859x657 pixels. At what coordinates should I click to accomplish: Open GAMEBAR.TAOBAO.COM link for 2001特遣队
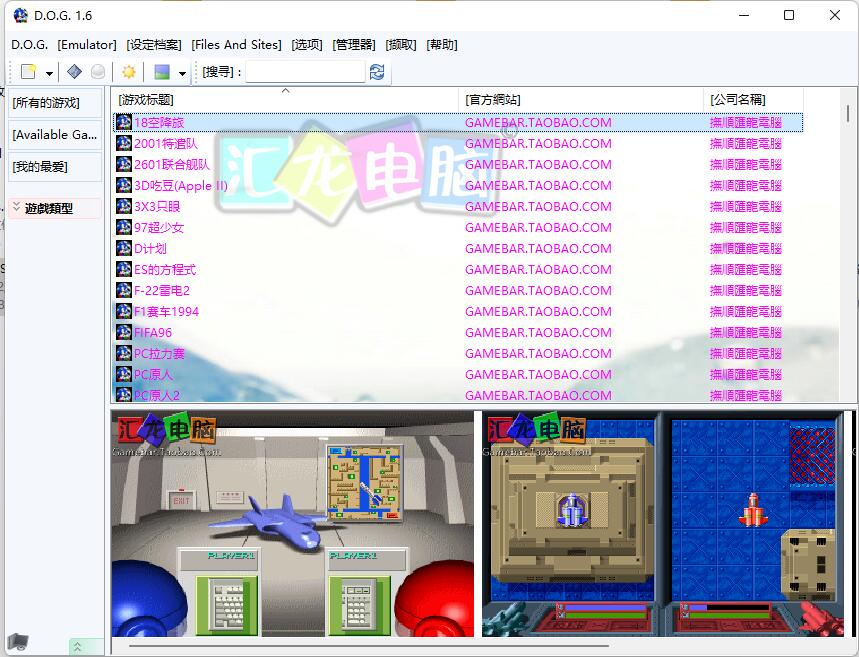(537, 143)
